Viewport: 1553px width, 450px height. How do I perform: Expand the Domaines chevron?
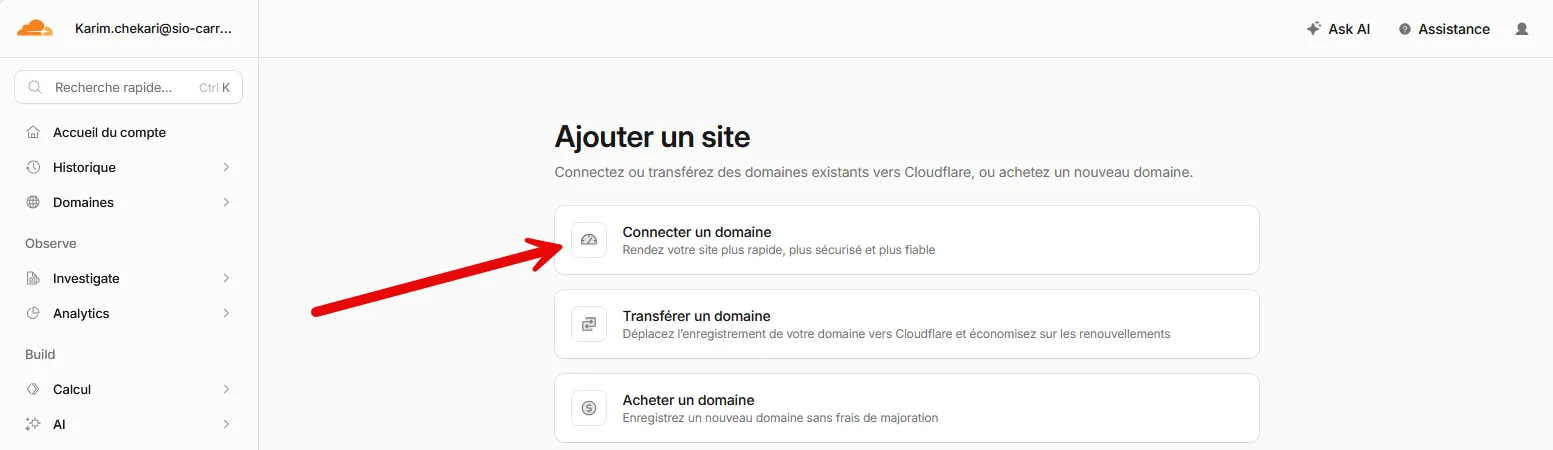226,202
